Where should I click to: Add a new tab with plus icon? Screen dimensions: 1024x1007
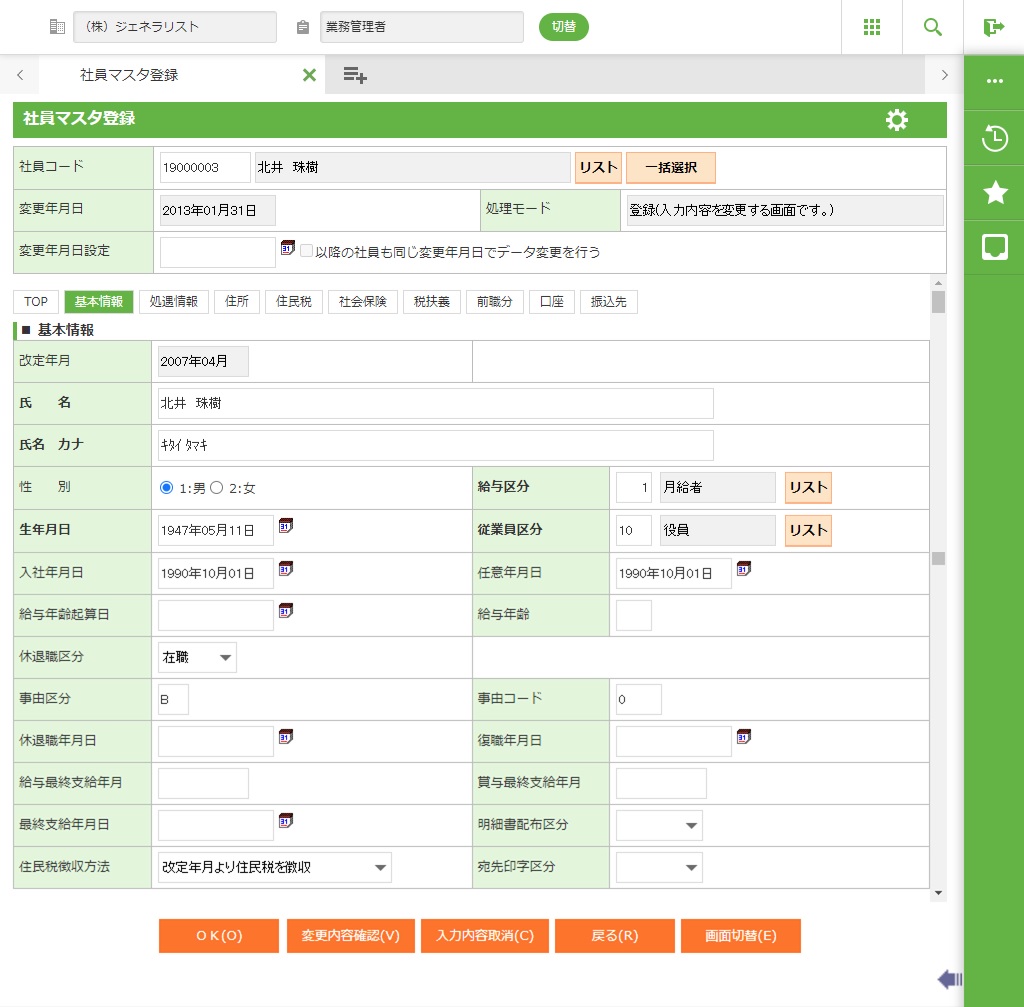pos(354,75)
